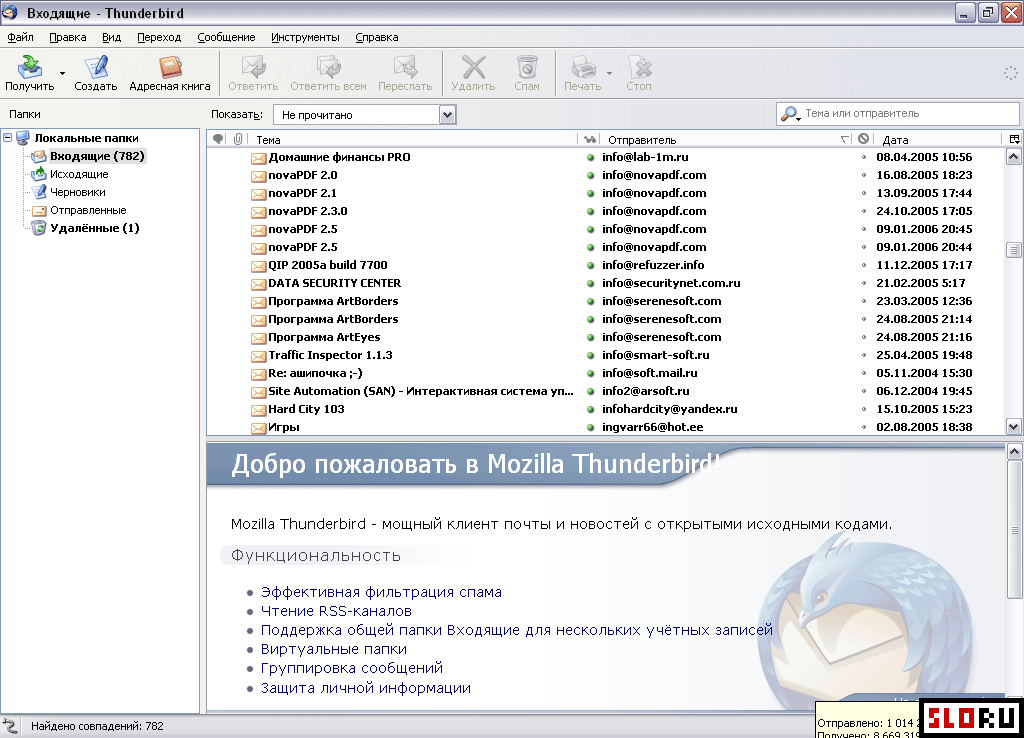Click the sender ingvarr66@hot.ee
Screen dimensions: 1024x738
(x=652, y=427)
